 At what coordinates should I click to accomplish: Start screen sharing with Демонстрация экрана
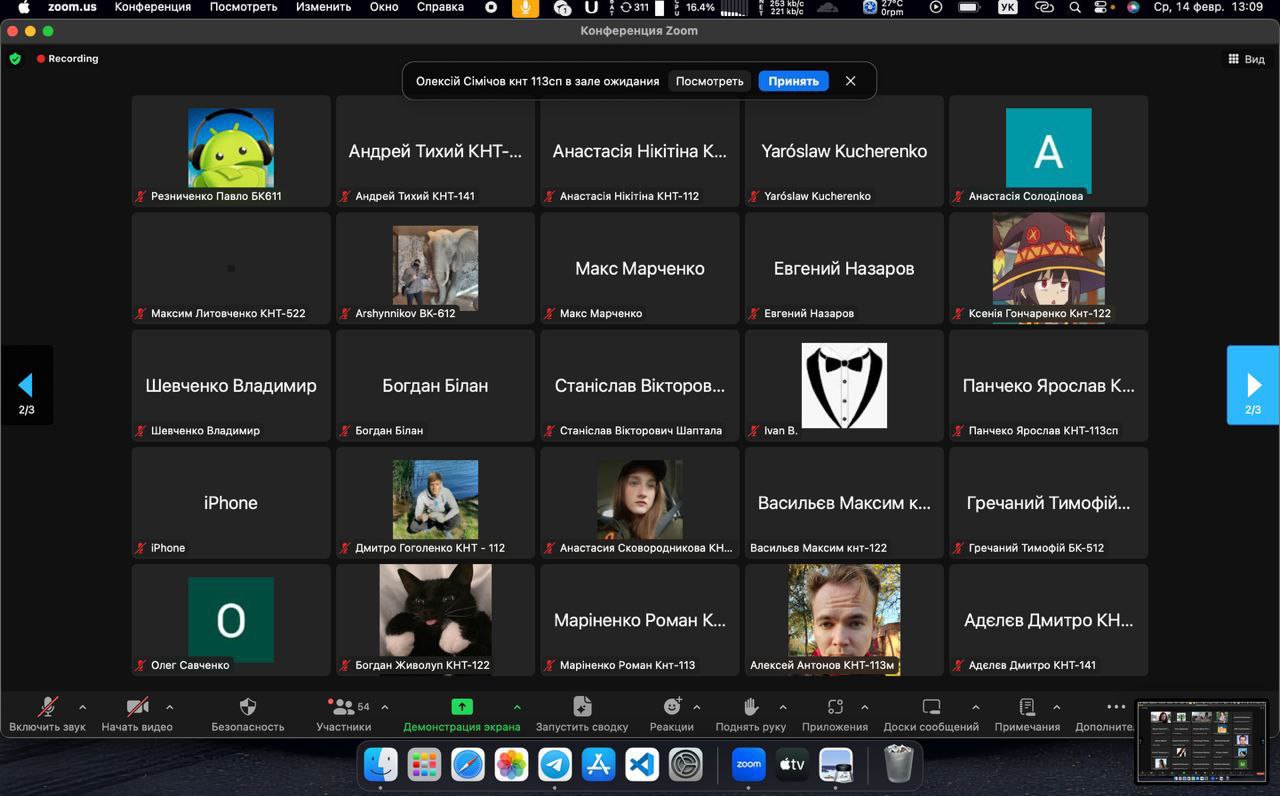(461, 715)
